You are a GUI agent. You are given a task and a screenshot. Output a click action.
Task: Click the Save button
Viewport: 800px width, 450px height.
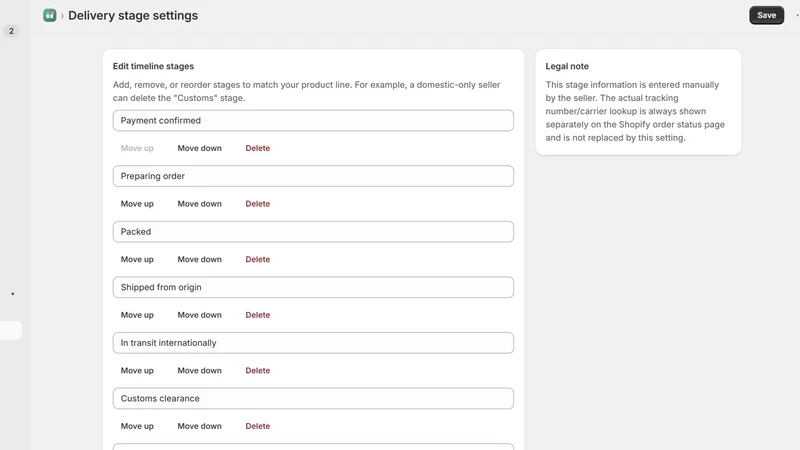click(766, 15)
